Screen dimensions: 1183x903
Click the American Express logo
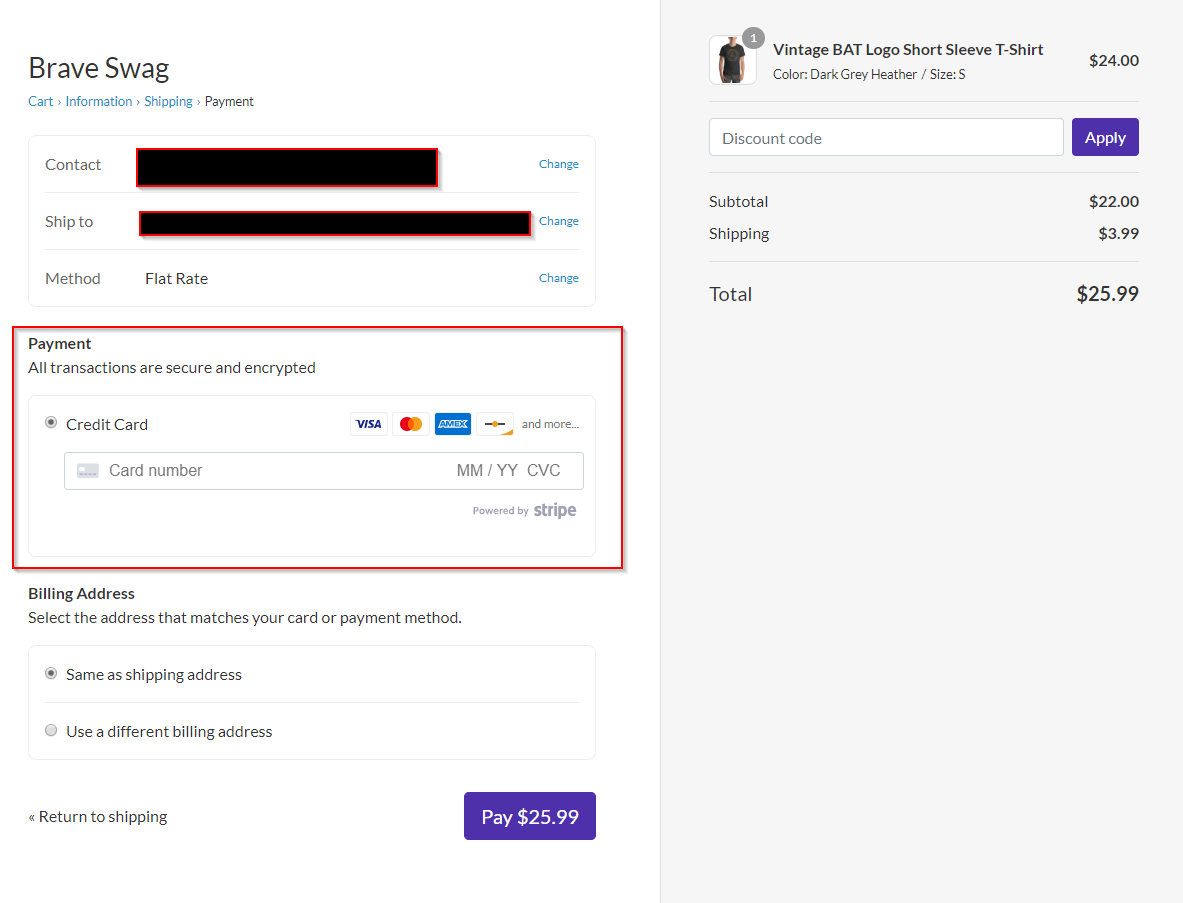coord(453,424)
